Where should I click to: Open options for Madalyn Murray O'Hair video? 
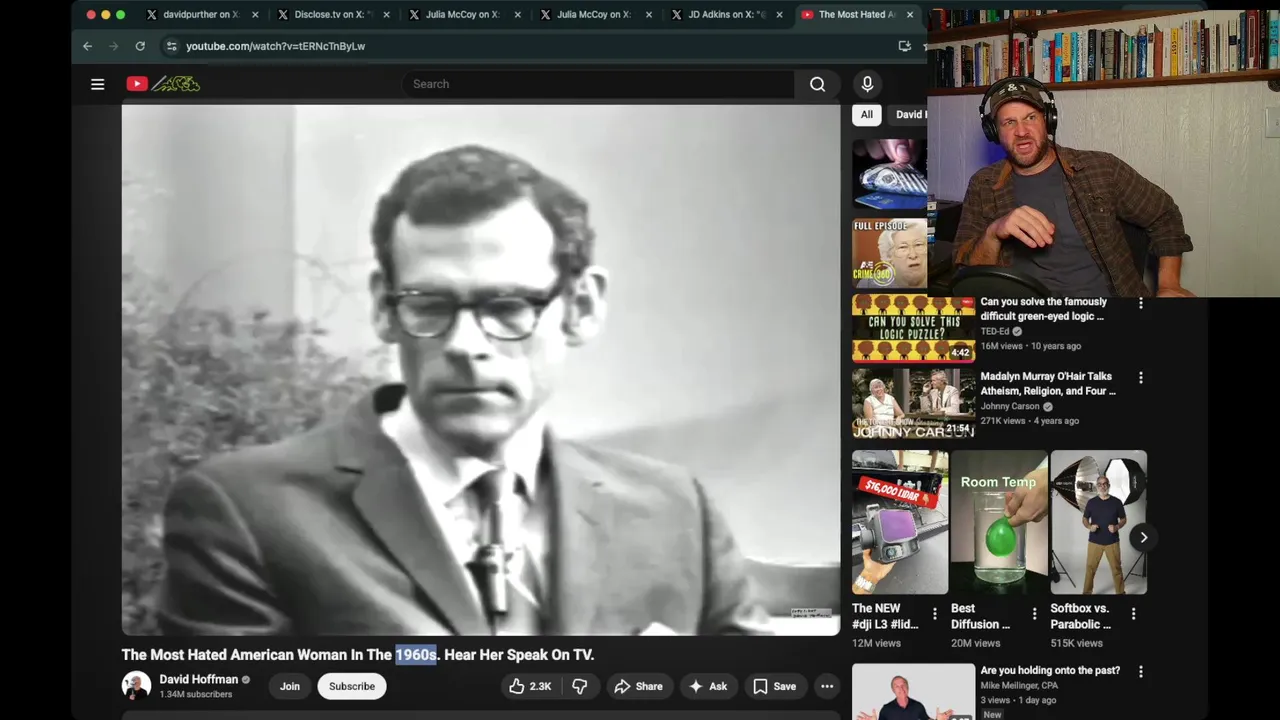pyautogui.click(x=1141, y=378)
